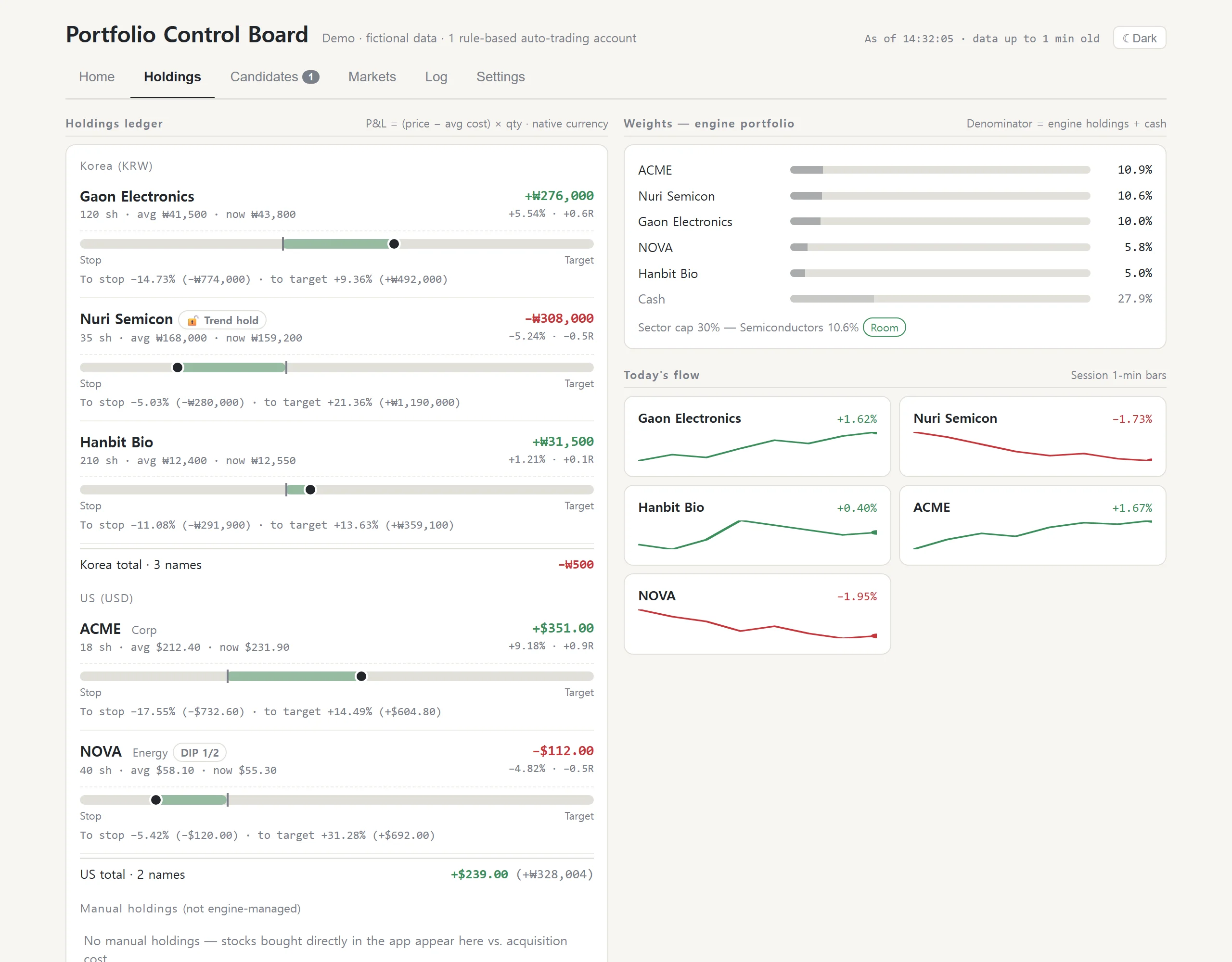This screenshot has height=962, width=1232.
Task: Switch to the Candidates tab
Action: click(274, 76)
